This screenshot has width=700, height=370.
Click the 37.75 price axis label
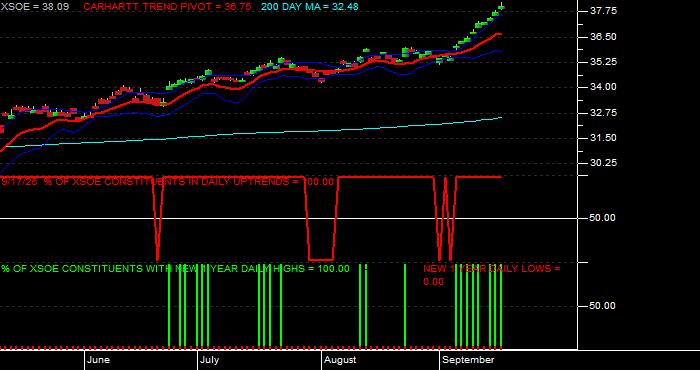[603, 11]
